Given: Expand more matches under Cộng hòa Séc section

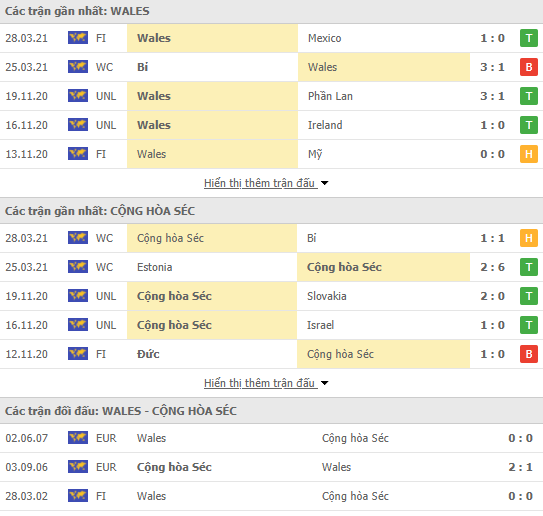Looking at the screenshot, I should pos(260,383).
